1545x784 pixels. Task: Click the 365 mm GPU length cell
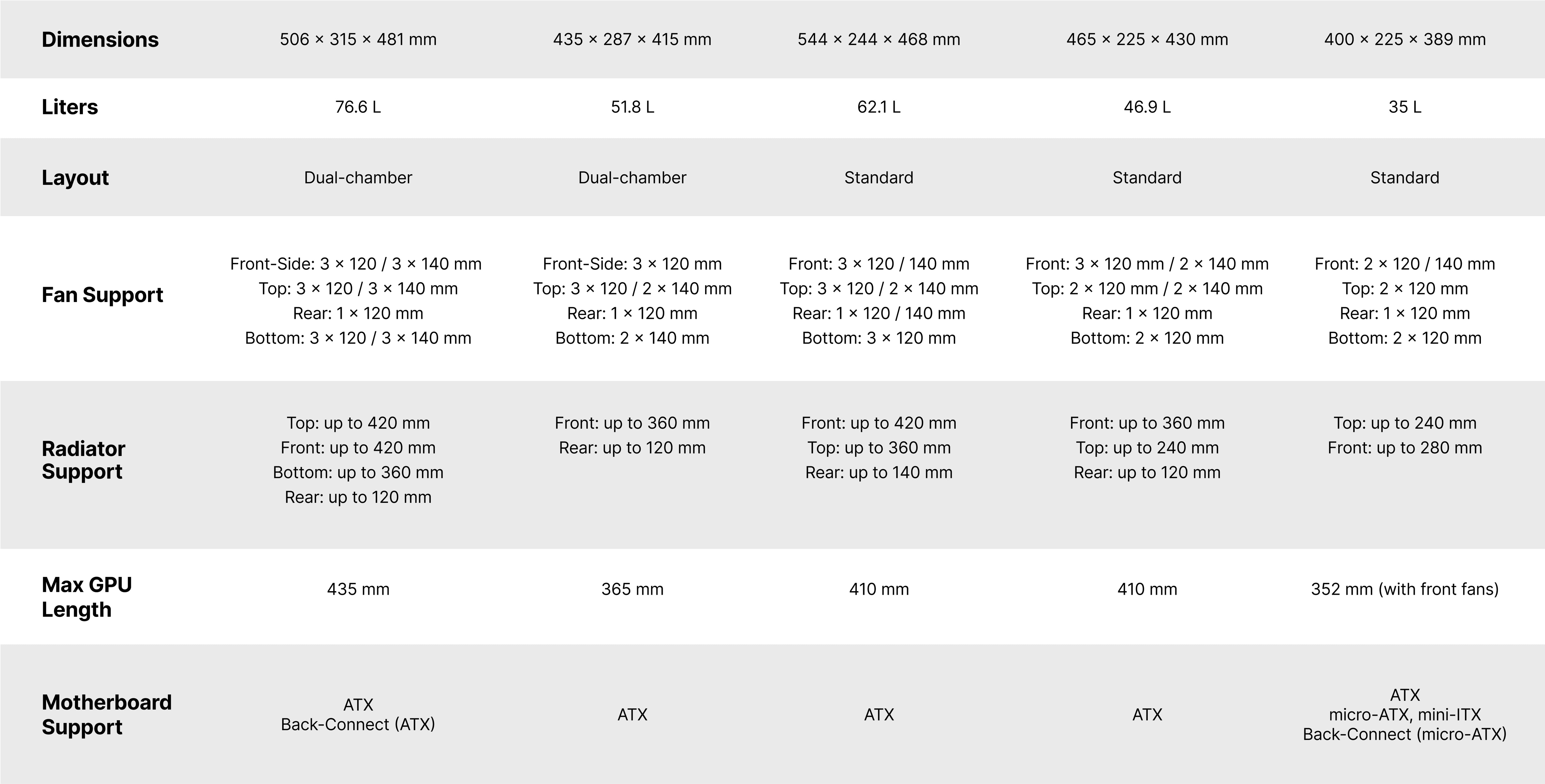[x=632, y=589]
